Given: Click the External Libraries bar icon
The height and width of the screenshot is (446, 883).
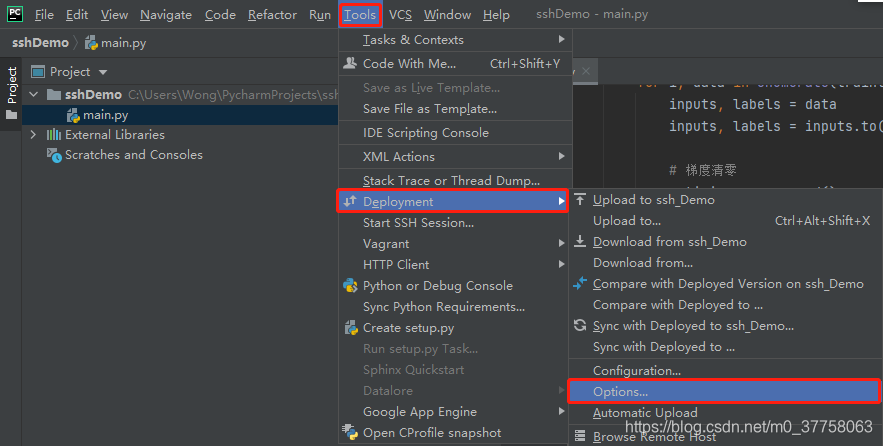Looking at the screenshot, I should click(53, 135).
